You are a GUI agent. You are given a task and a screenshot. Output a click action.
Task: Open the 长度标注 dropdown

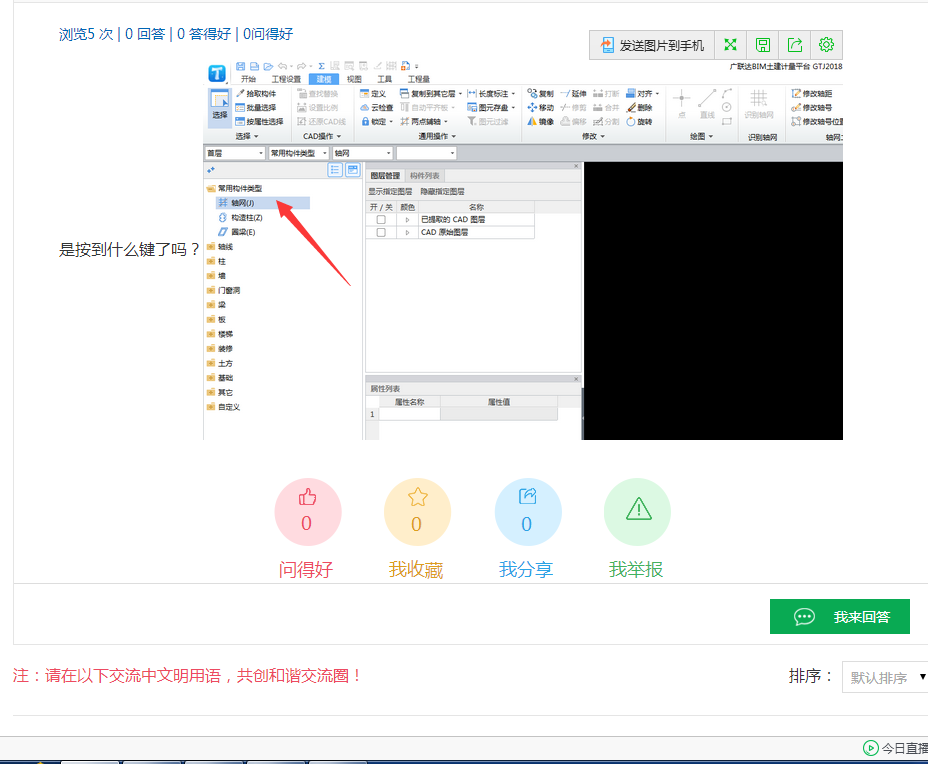click(x=491, y=94)
